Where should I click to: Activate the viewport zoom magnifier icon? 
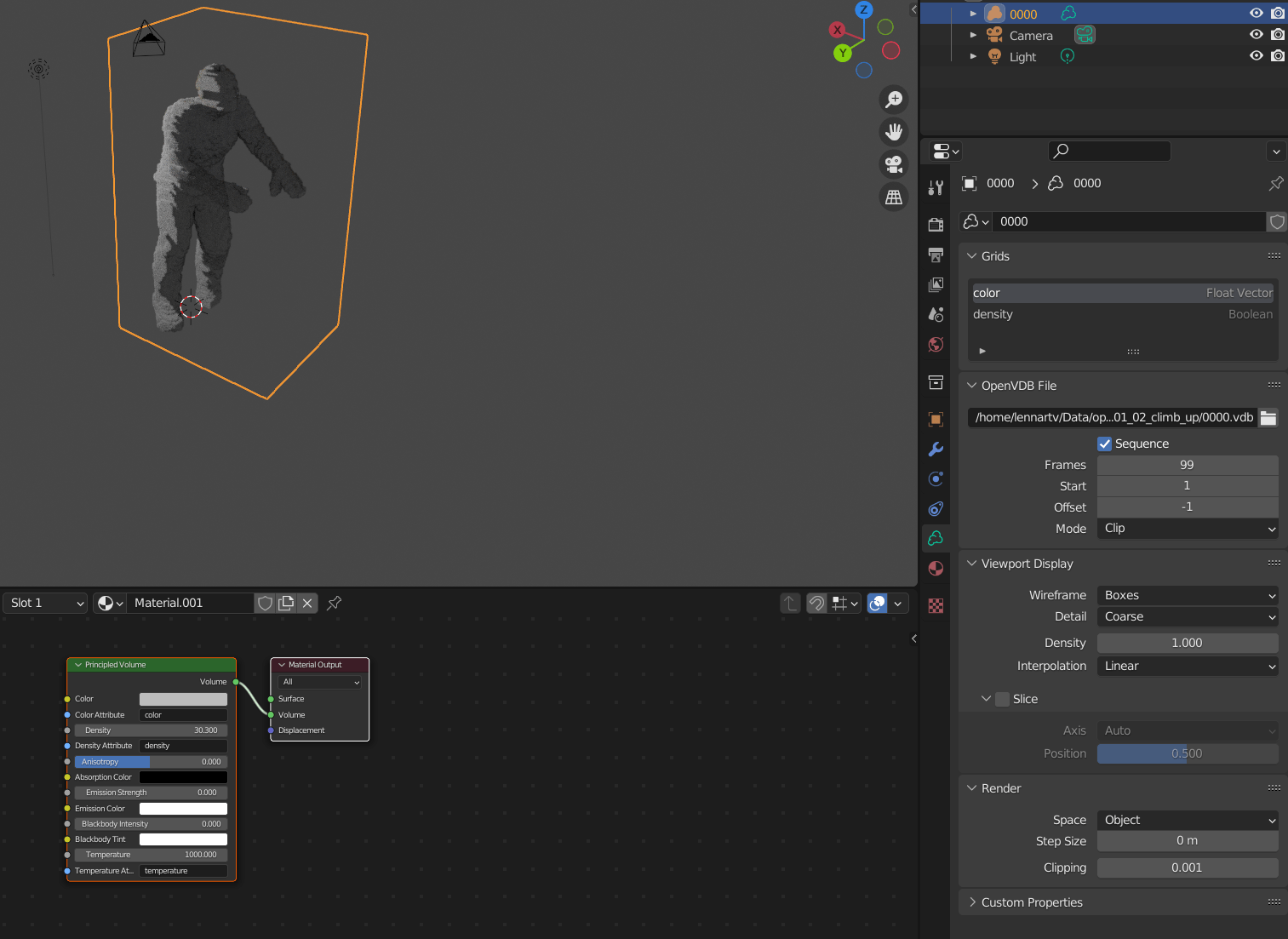(x=893, y=100)
